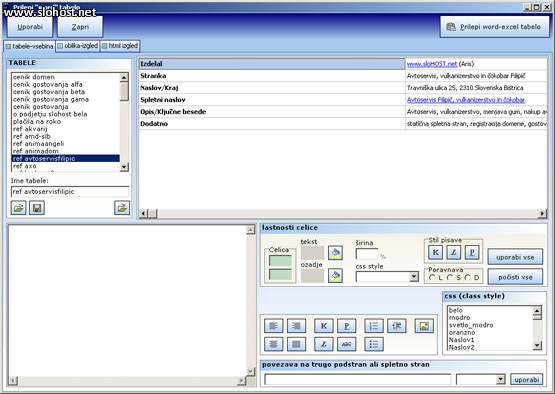
Task: Click the table preview scroll-left arrow
Action: (x=143, y=213)
